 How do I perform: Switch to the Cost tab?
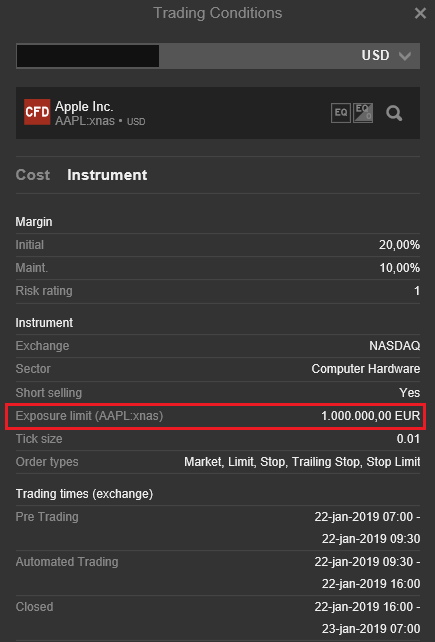tap(33, 175)
